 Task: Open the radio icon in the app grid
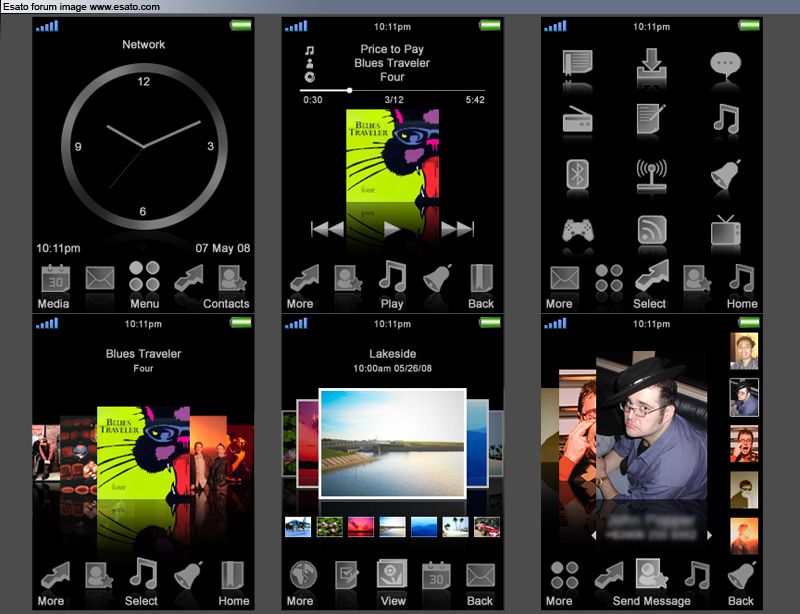click(578, 121)
